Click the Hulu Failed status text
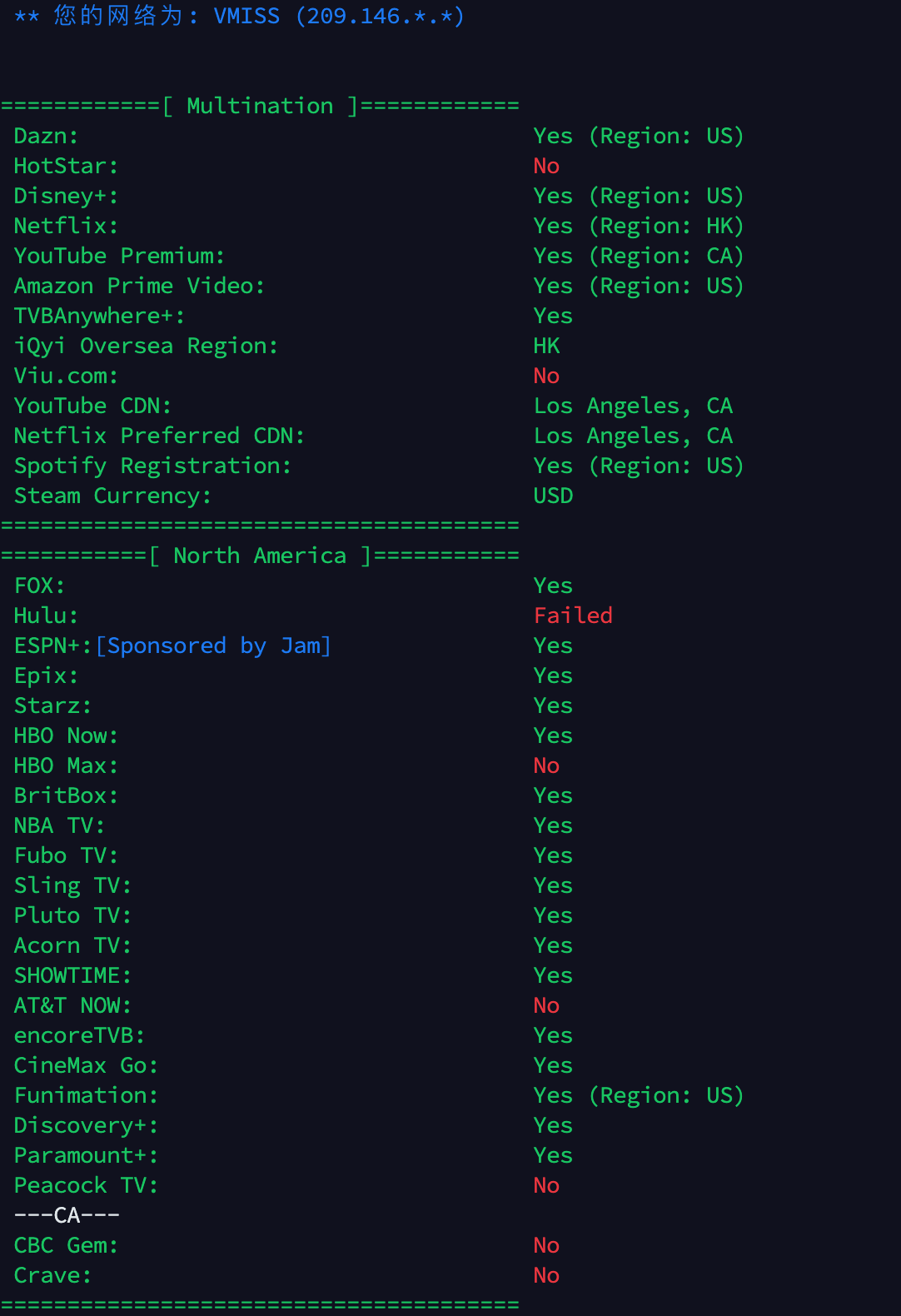 573,616
